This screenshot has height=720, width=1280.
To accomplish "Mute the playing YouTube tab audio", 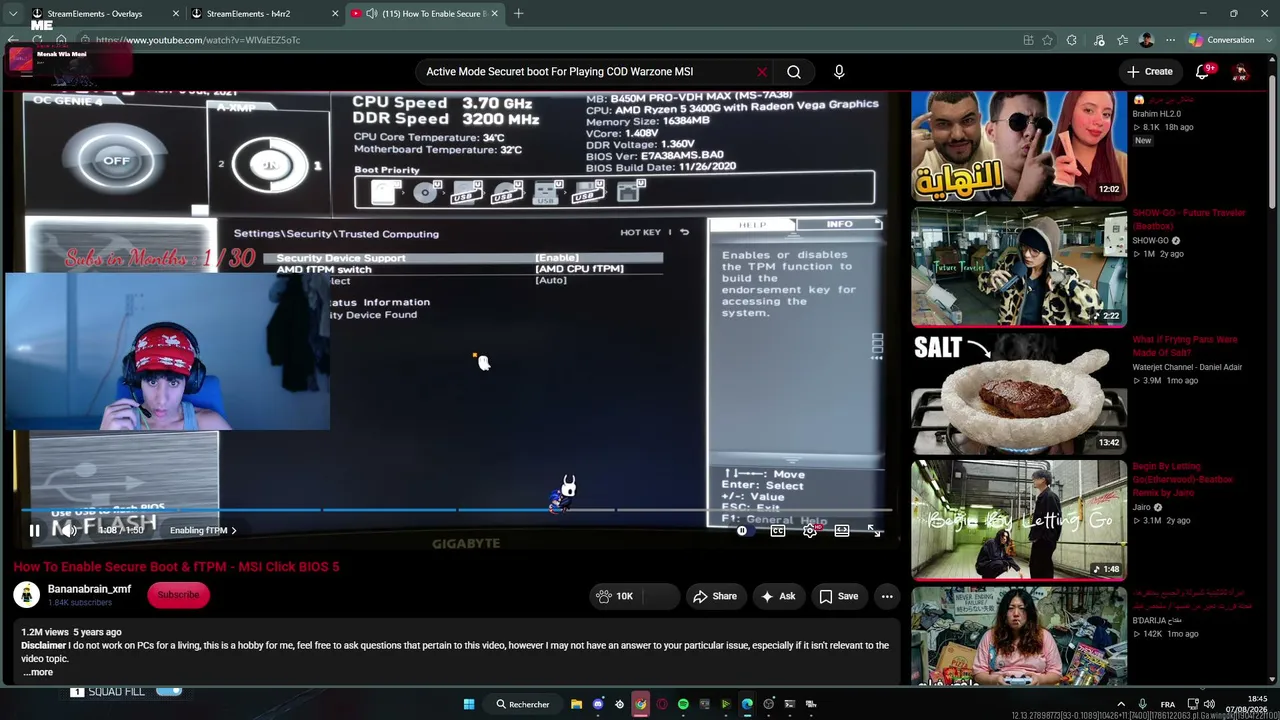I will pyautogui.click(x=372, y=14).
